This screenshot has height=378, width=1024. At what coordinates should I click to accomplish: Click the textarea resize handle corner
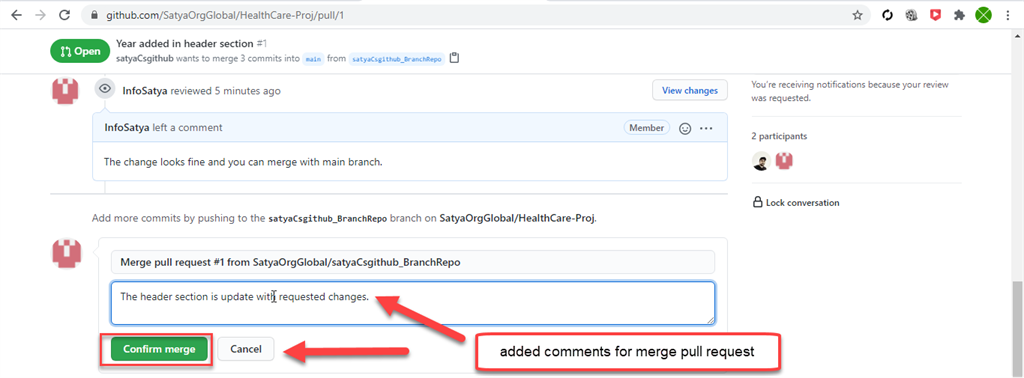[x=710, y=320]
